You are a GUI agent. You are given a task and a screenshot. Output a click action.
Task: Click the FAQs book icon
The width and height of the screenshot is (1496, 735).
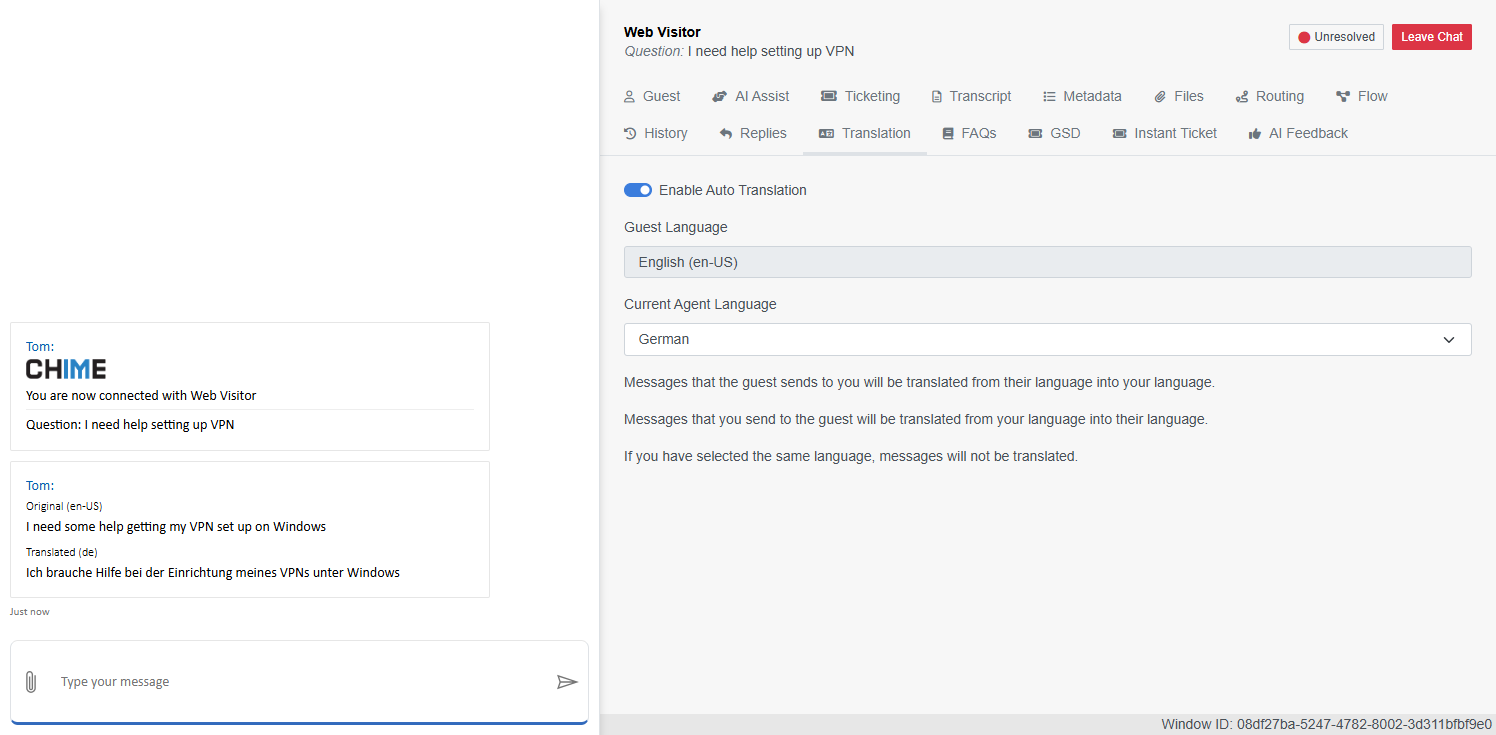[x=948, y=134]
